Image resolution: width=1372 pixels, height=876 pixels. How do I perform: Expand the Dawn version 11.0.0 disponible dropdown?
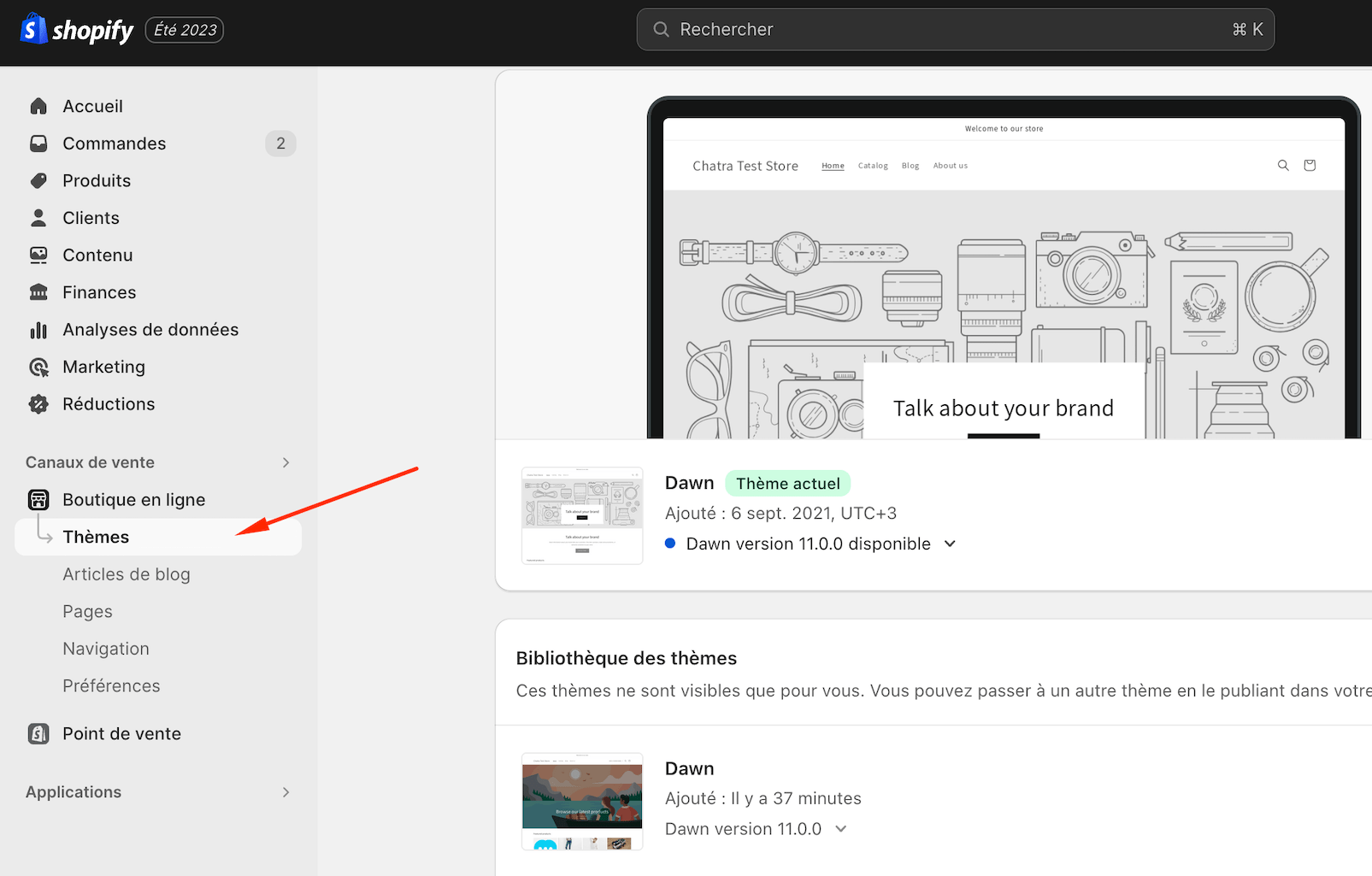coord(950,544)
